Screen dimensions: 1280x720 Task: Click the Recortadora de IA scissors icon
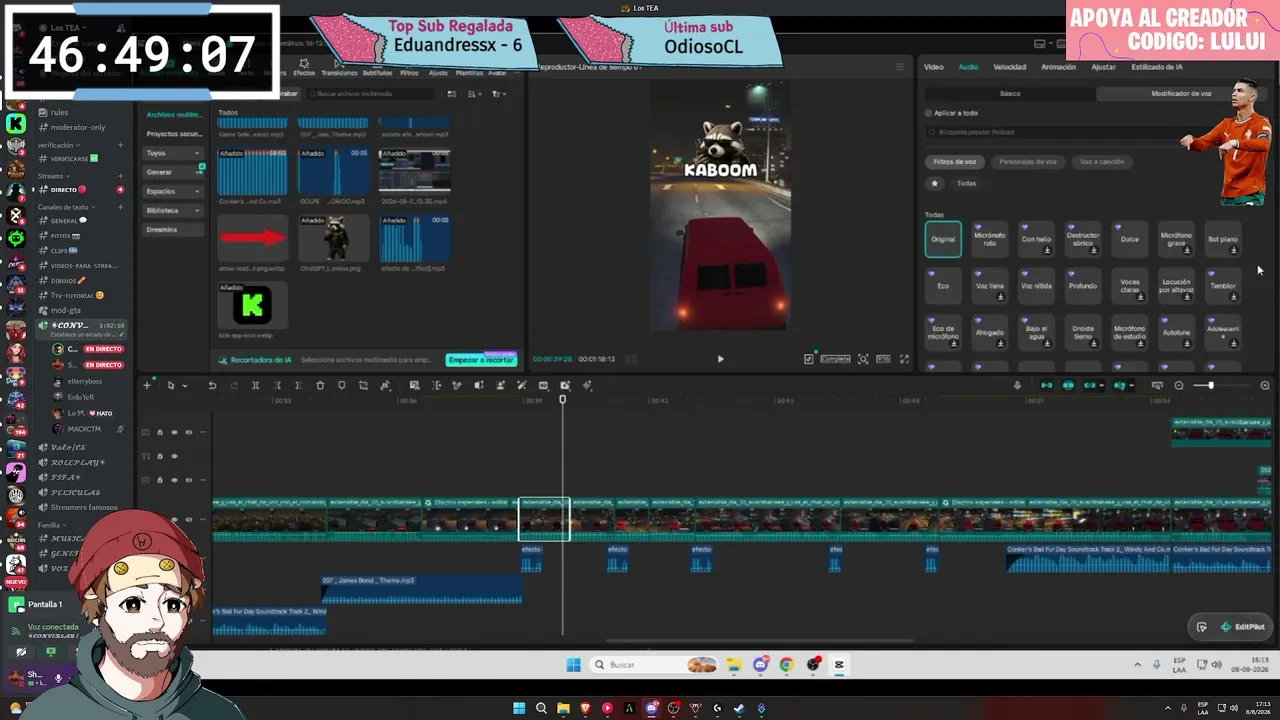point(223,360)
